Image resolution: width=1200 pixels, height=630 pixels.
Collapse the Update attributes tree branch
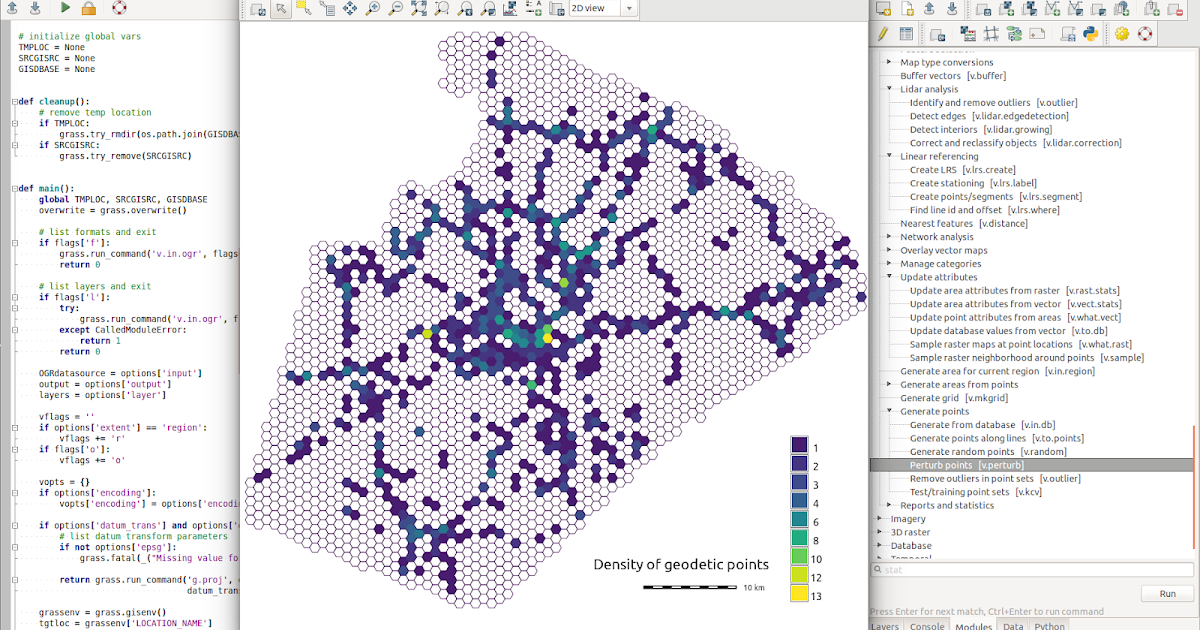pos(888,277)
